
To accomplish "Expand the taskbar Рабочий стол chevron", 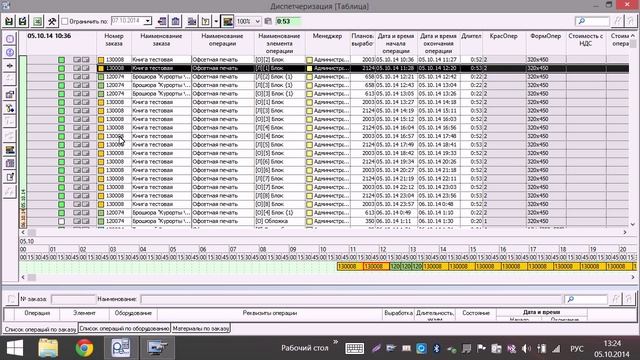I will tap(336, 343).
